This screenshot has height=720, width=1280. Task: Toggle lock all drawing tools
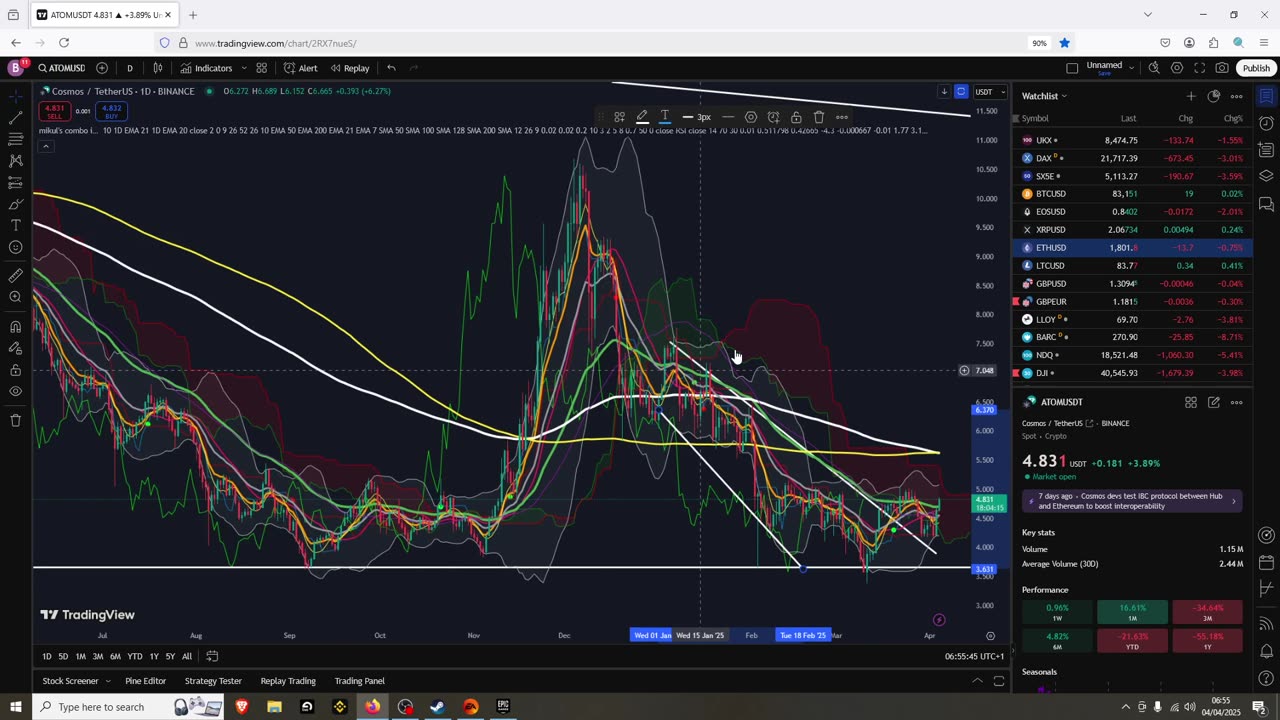pyautogui.click(x=15, y=369)
